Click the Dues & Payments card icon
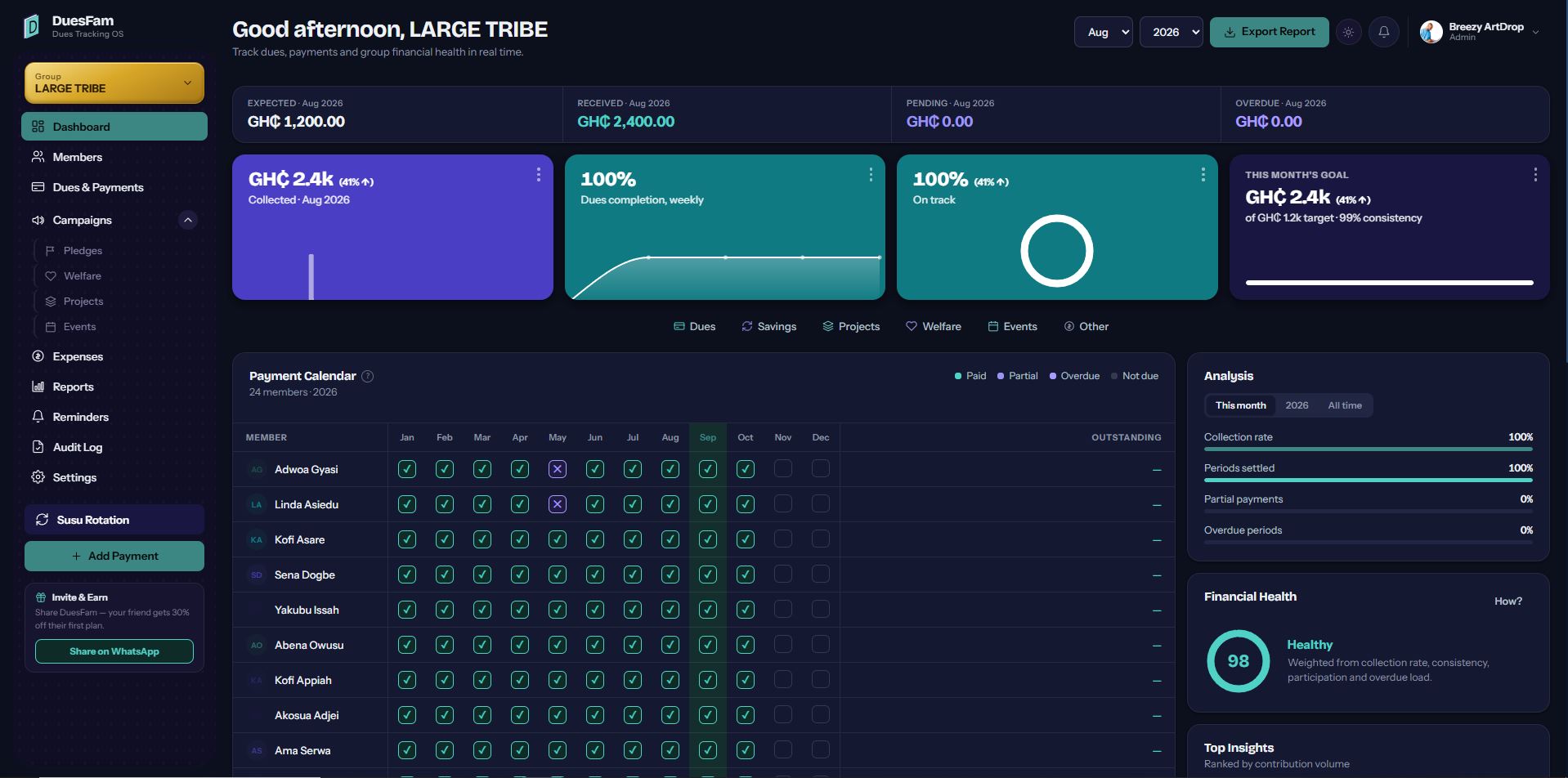Image resolution: width=1568 pixels, height=778 pixels. point(38,187)
